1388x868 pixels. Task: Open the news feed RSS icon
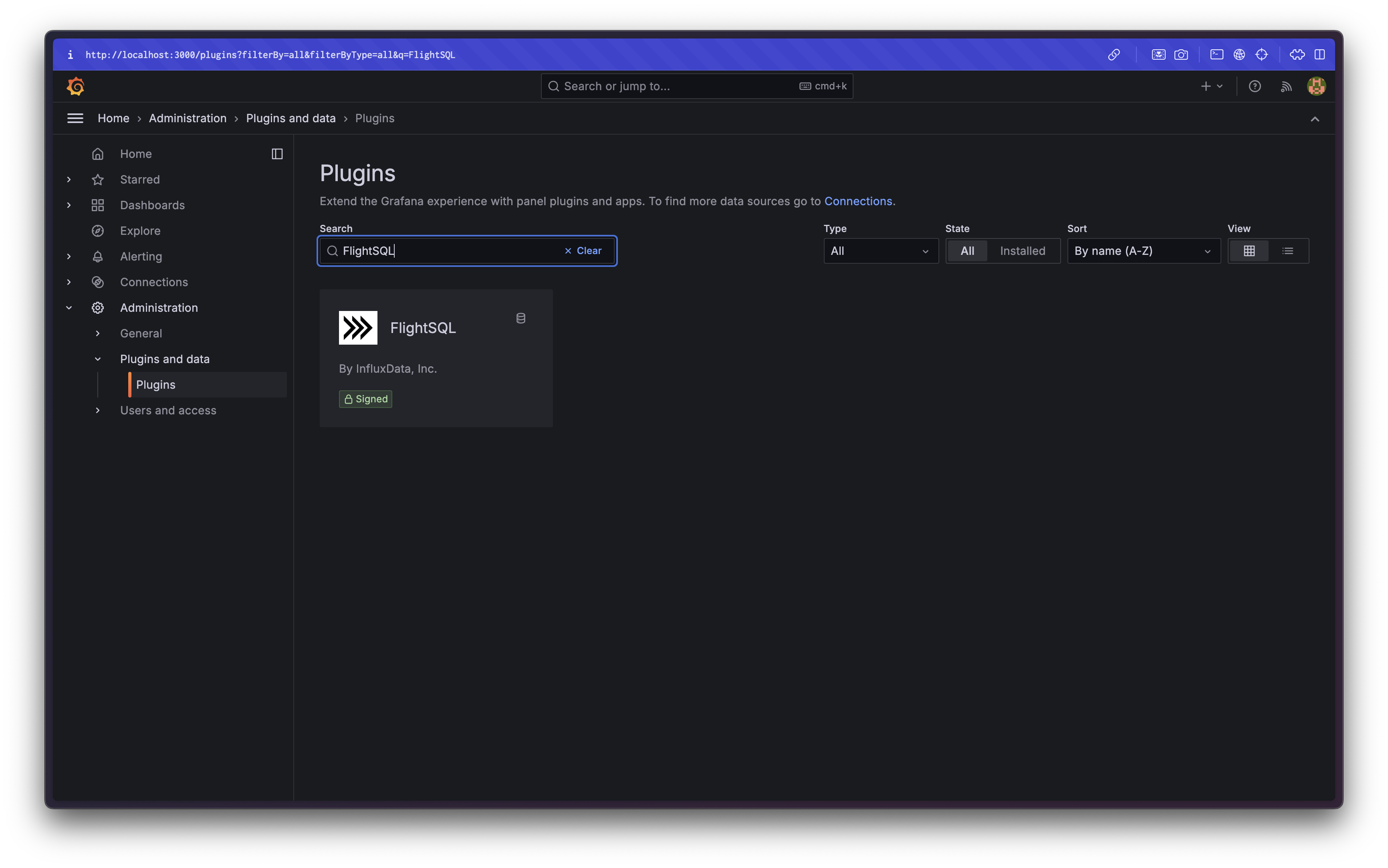tap(1286, 86)
